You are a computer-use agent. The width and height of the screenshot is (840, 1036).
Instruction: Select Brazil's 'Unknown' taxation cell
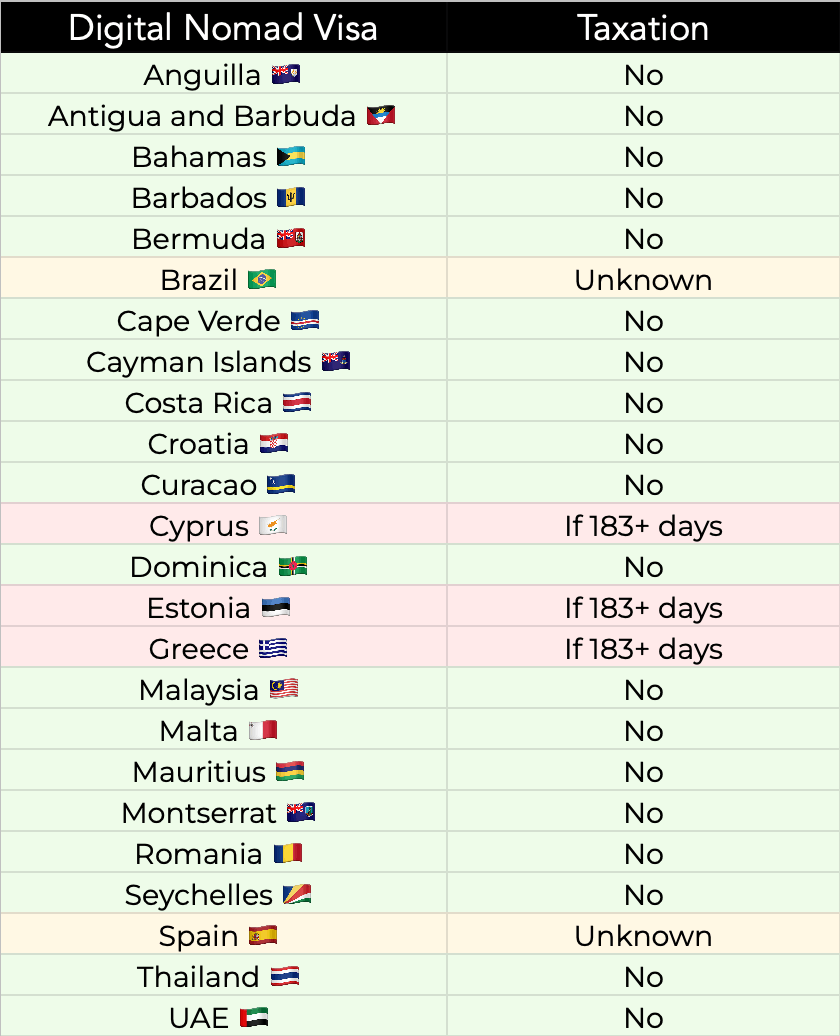pos(643,279)
